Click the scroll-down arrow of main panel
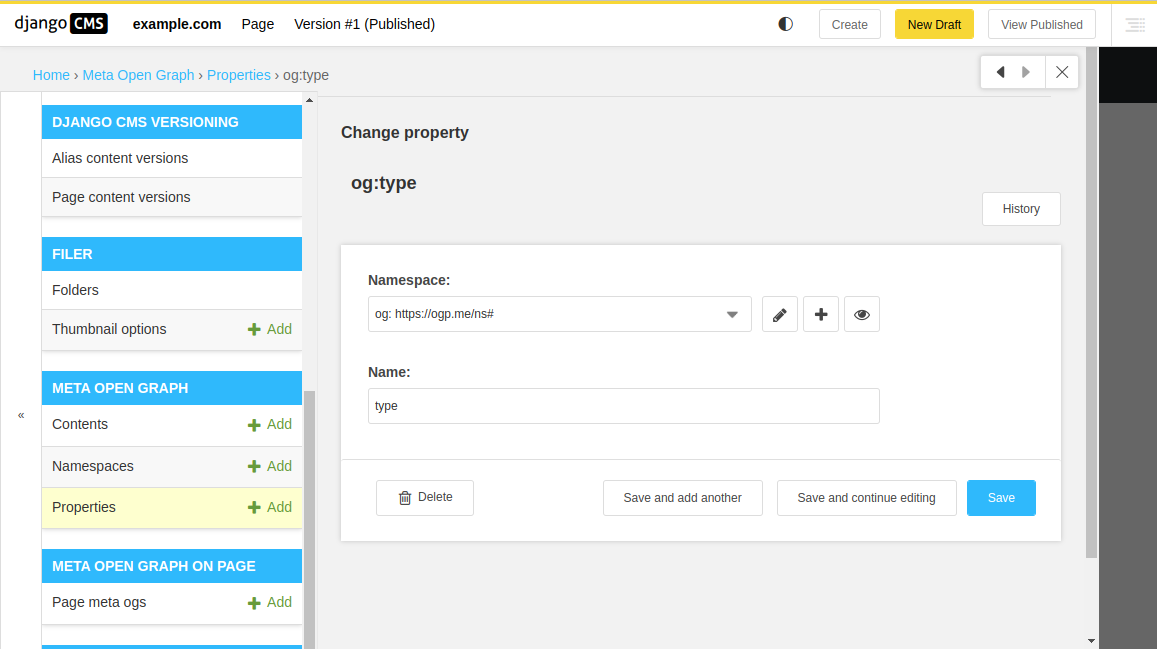1157x649 pixels. coord(1091,642)
